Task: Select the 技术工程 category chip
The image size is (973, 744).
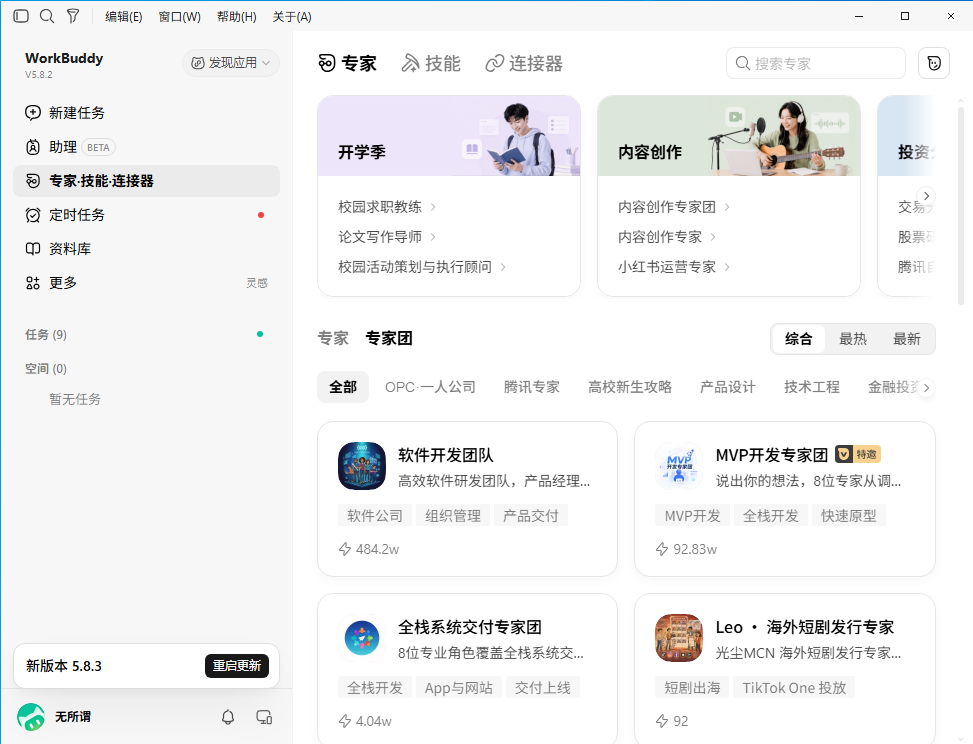Action: [812, 387]
